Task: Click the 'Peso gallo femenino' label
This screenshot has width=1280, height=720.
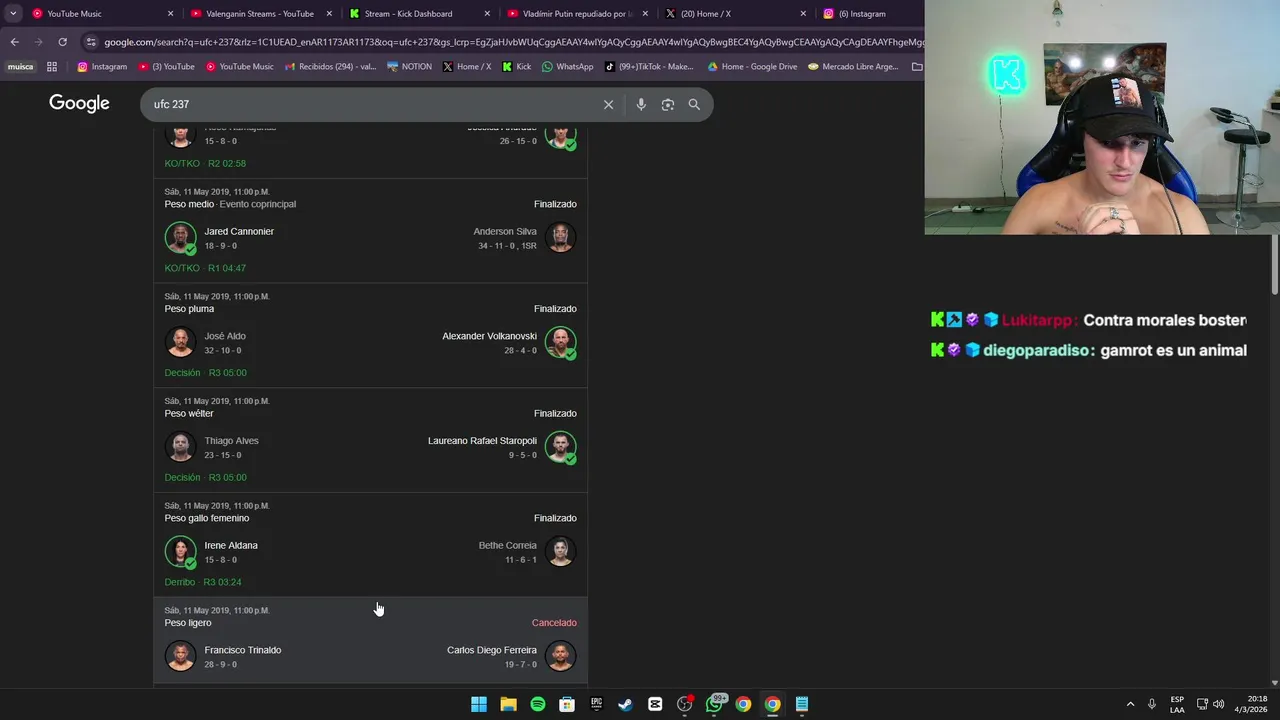Action: point(207,518)
